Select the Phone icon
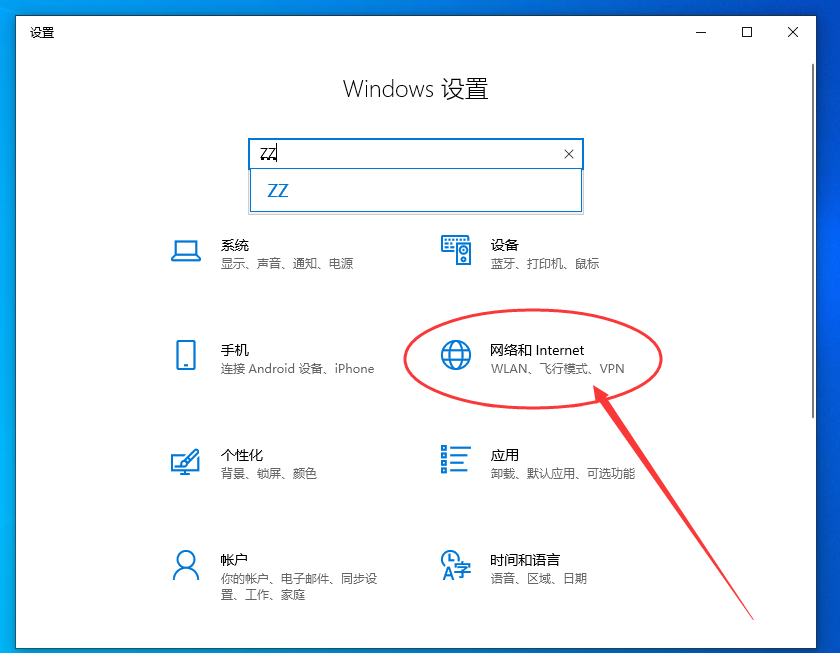The image size is (840, 653). (x=186, y=355)
